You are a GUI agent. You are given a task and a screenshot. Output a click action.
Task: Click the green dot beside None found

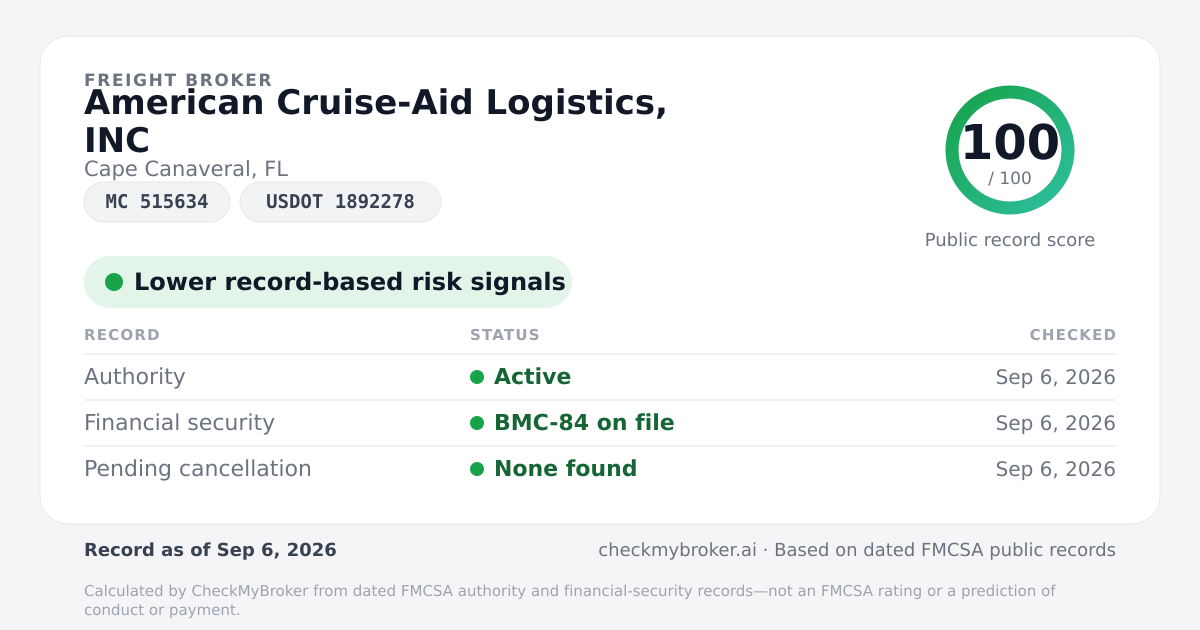pyautogui.click(x=477, y=469)
